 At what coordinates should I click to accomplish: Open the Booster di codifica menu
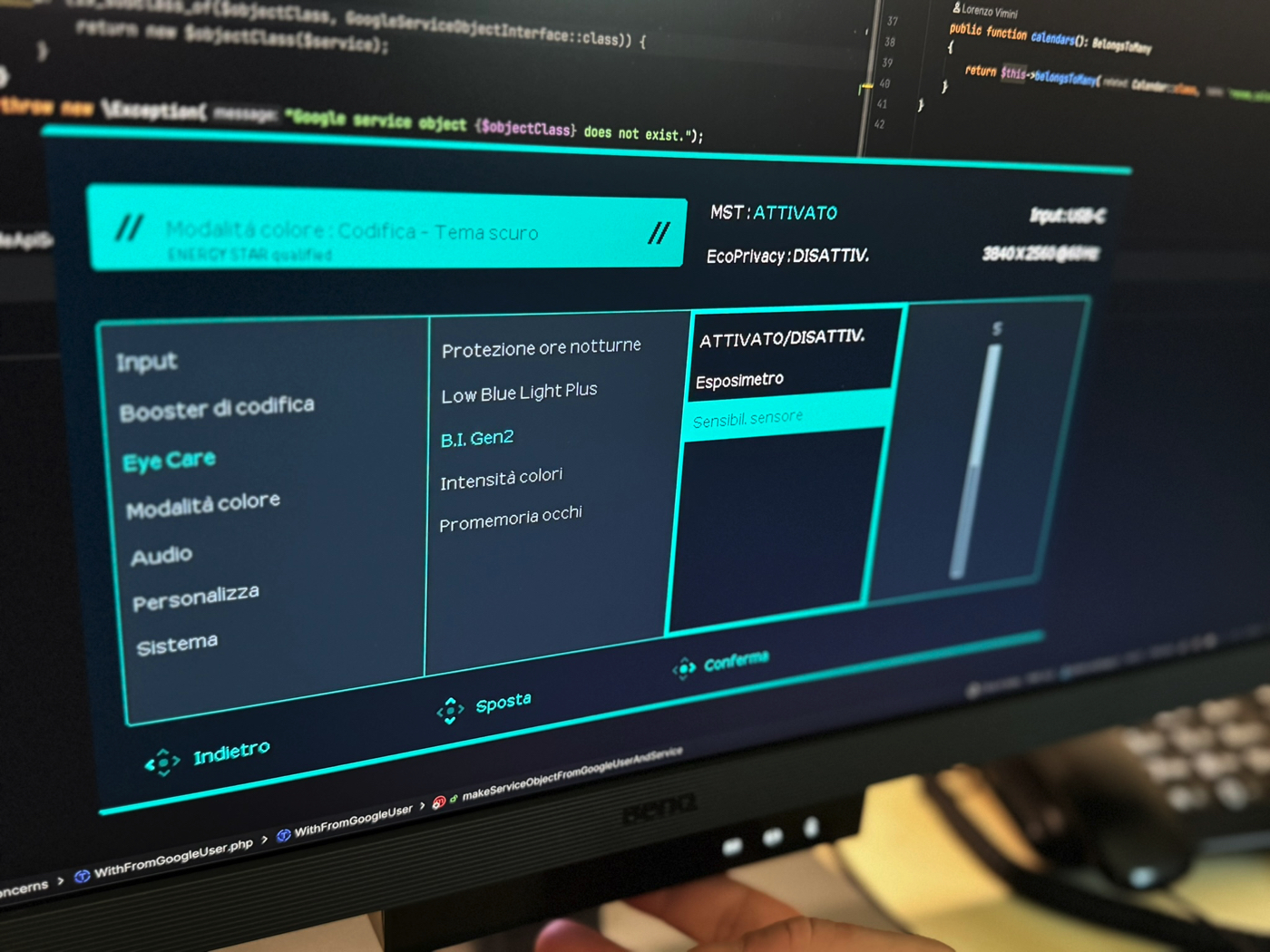click(x=218, y=408)
